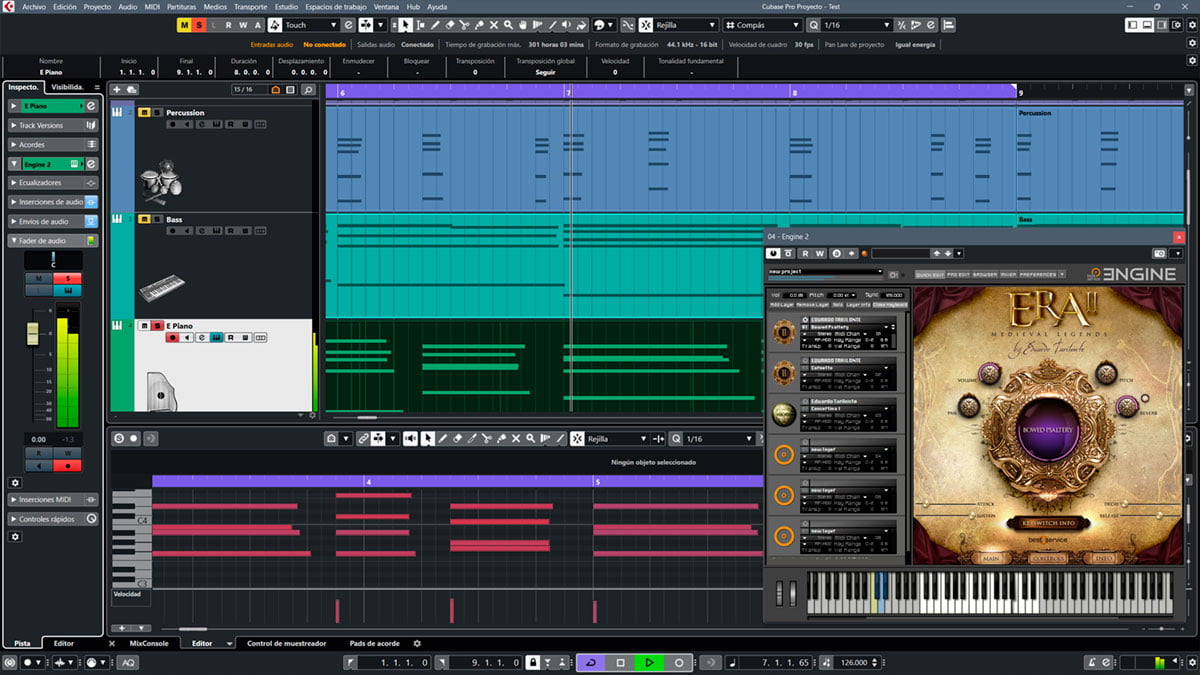Toggle record enable on E Piano track
The height and width of the screenshot is (675, 1200).
pyautogui.click(x=172, y=338)
